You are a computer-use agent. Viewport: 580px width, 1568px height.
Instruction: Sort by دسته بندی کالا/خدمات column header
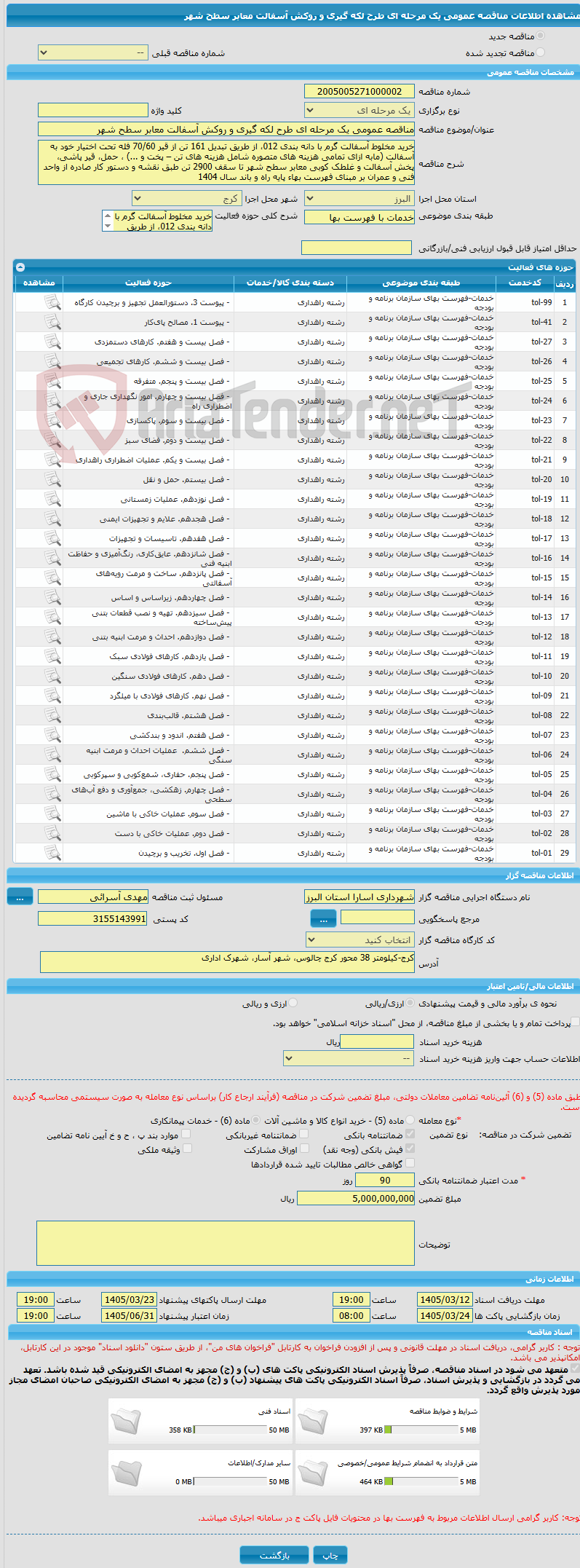tap(290, 283)
